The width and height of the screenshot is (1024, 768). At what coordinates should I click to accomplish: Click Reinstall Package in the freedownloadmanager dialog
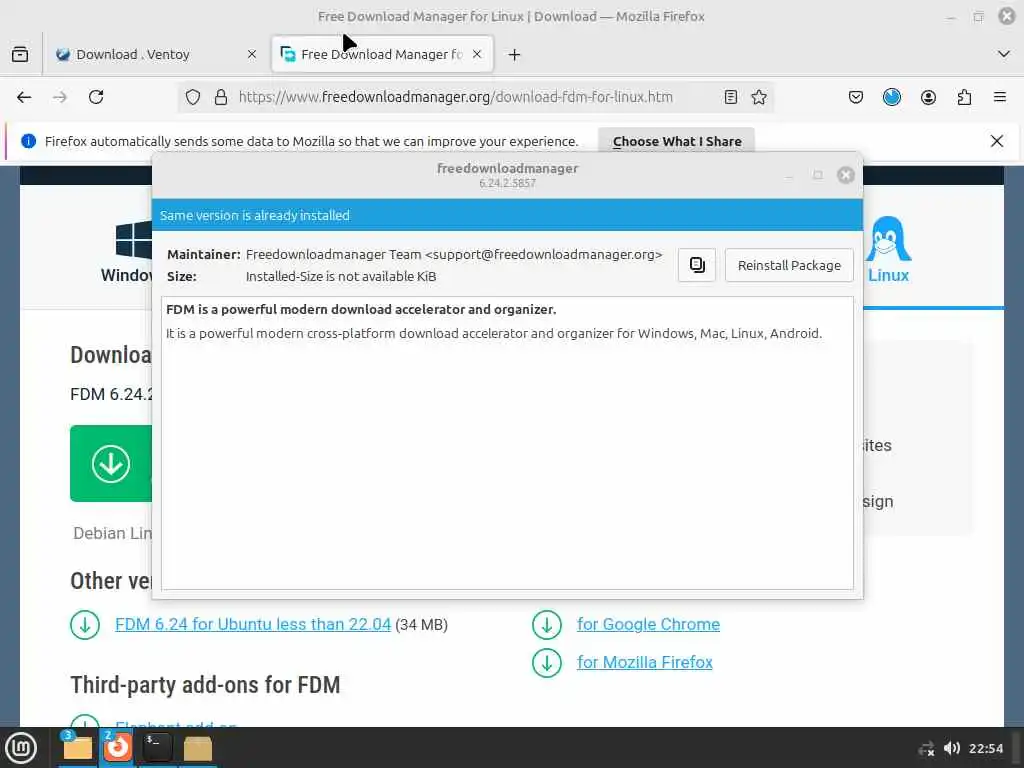(789, 265)
